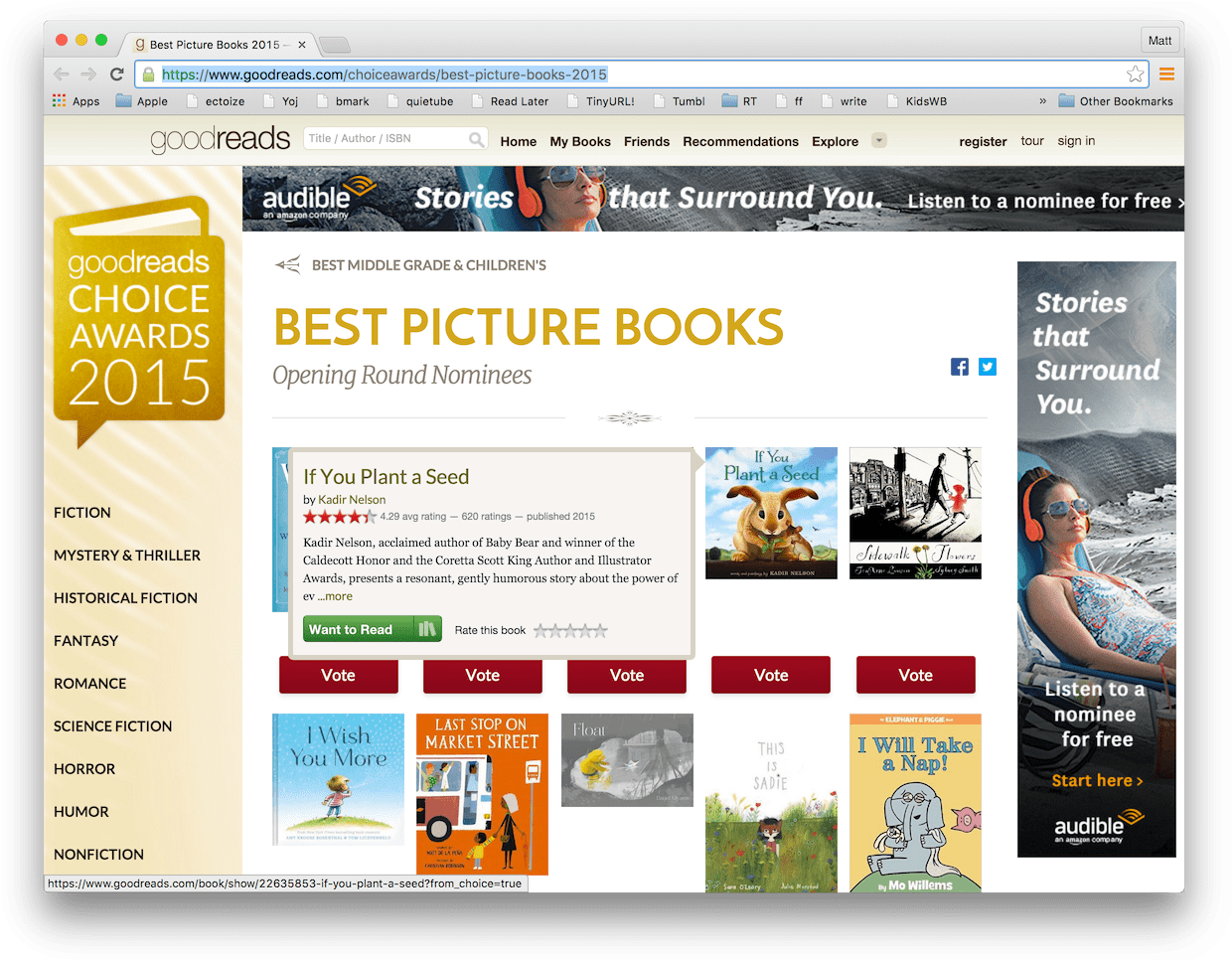Expand the Explore dropdown arrow

[x=878, y=140]
